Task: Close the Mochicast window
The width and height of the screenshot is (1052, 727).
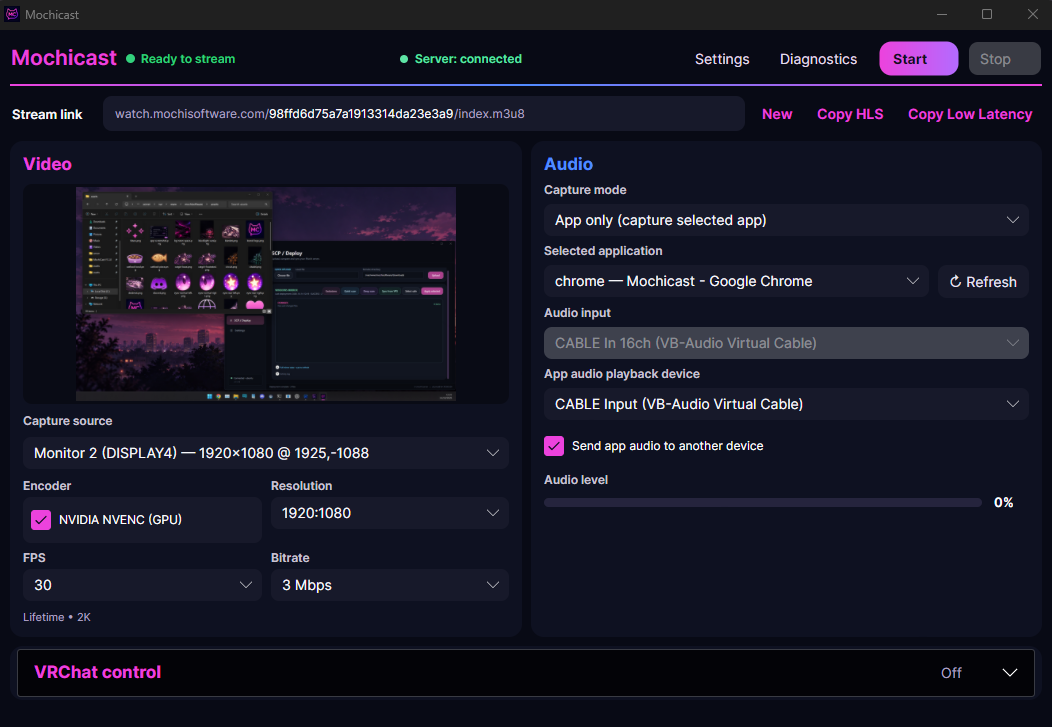Action: pos(1033,14)
